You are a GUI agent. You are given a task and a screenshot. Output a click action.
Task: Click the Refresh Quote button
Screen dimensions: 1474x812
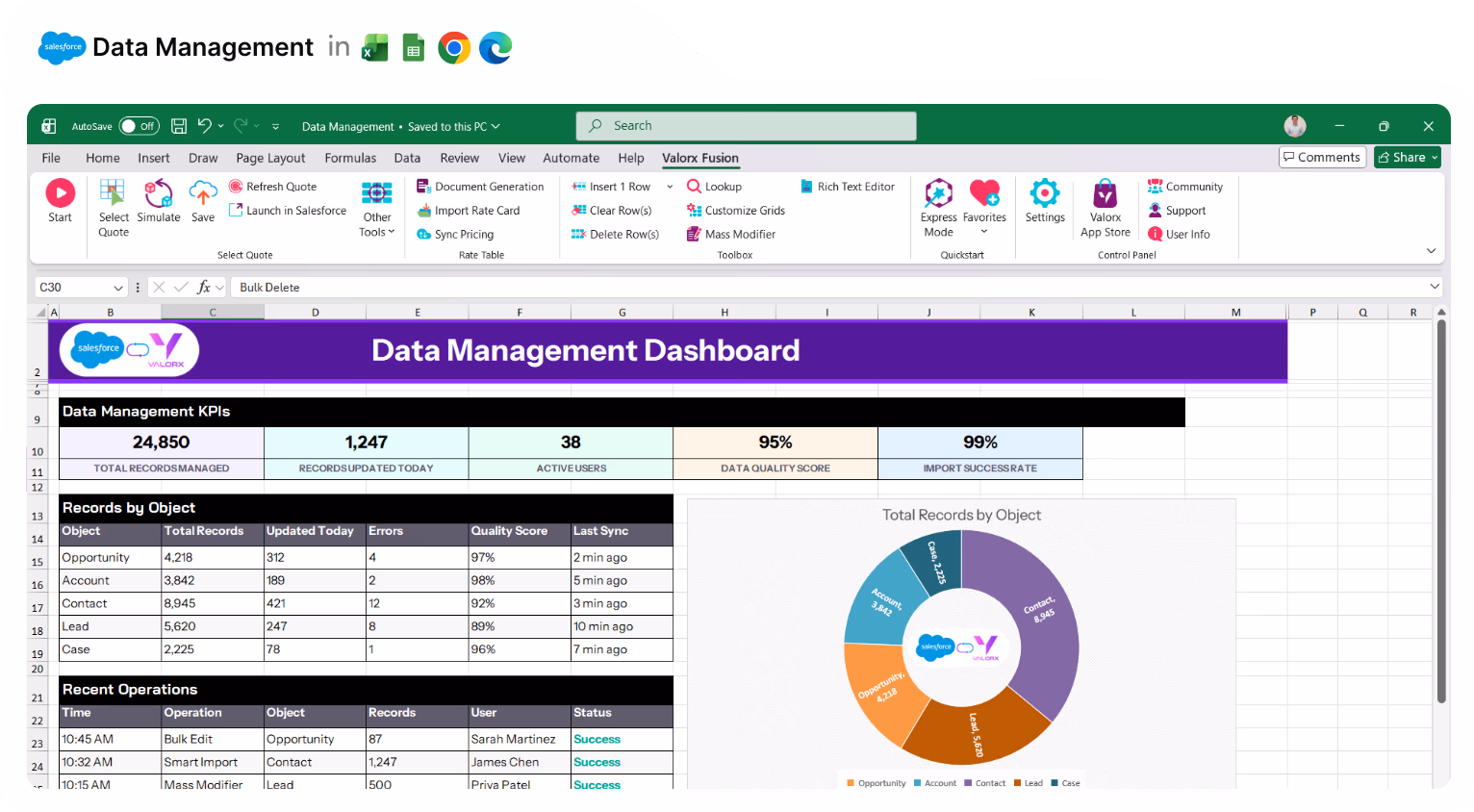click(x=273, y=186)
